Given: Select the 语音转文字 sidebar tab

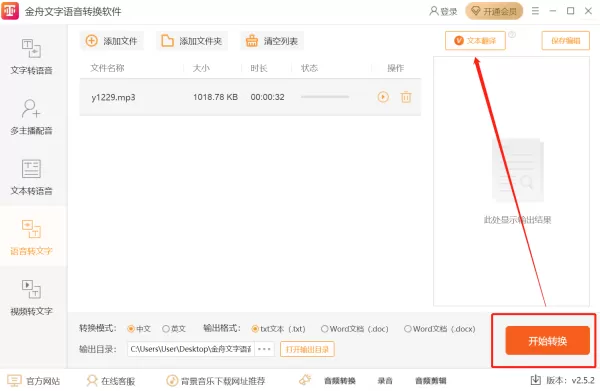Looking at the screenshot, I should point(31,237).
